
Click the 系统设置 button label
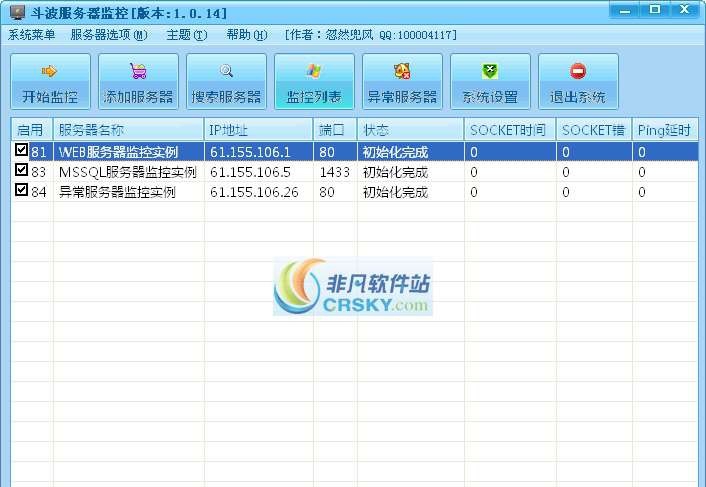tap(490, 97)
